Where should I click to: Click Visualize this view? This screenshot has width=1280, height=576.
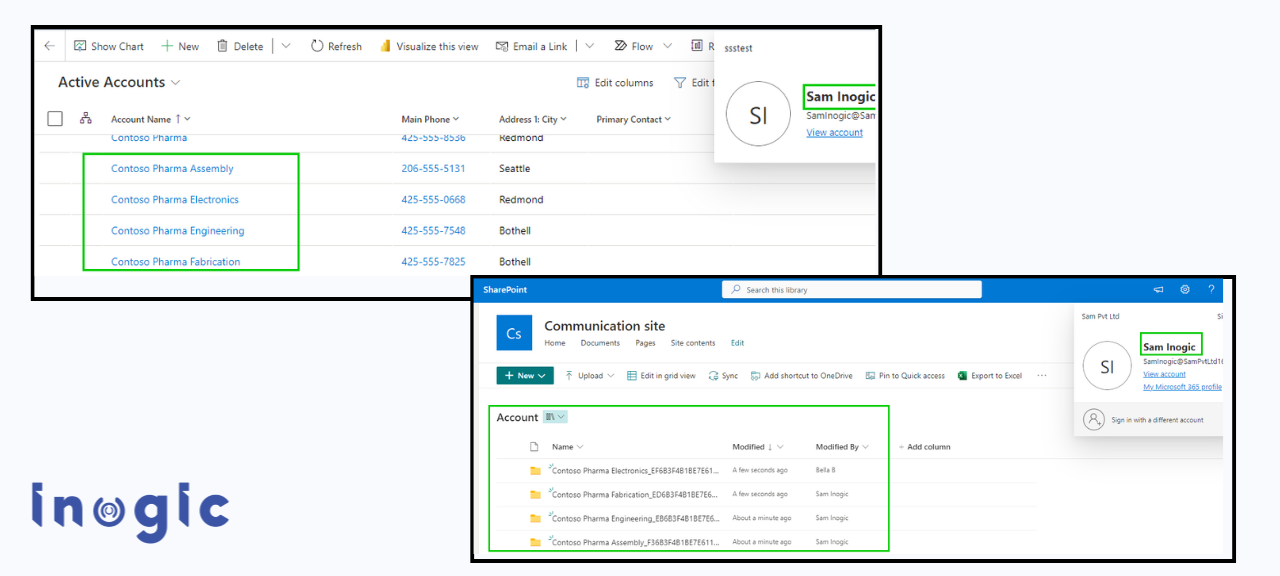point(429,46)
